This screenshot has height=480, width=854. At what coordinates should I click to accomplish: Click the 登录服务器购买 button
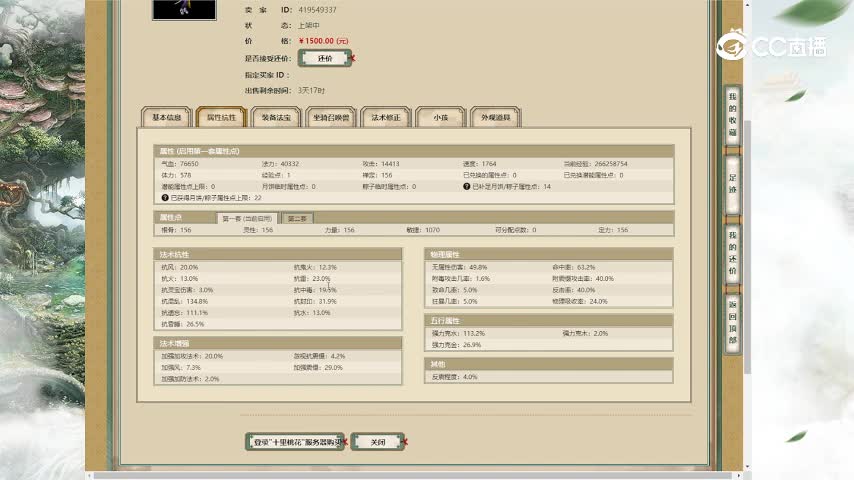pyautogui.click(x=295, y=441)
